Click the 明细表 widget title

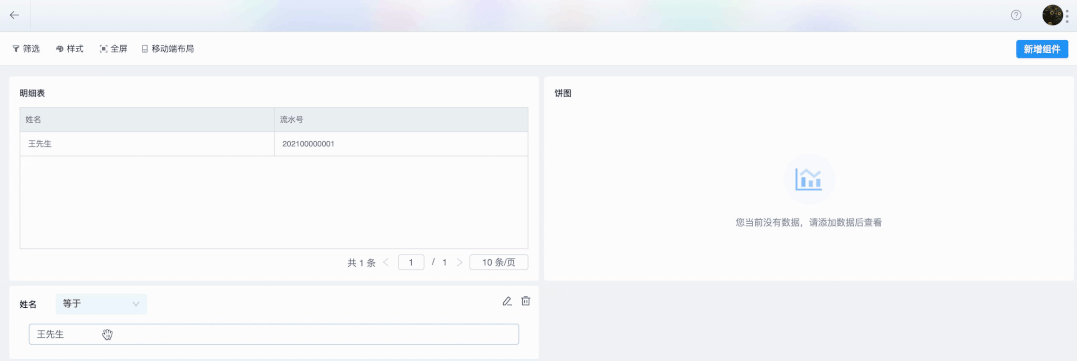point(32,93)
